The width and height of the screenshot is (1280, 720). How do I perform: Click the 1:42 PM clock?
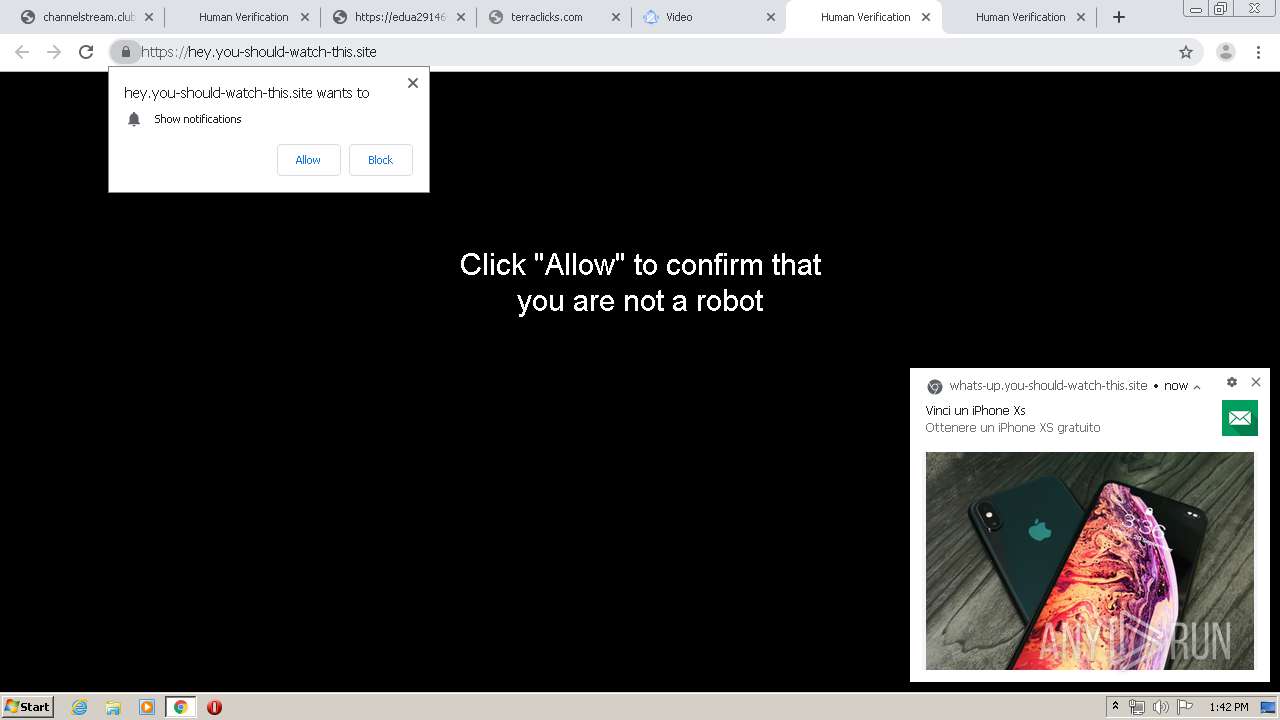[x=1228, y=707]
